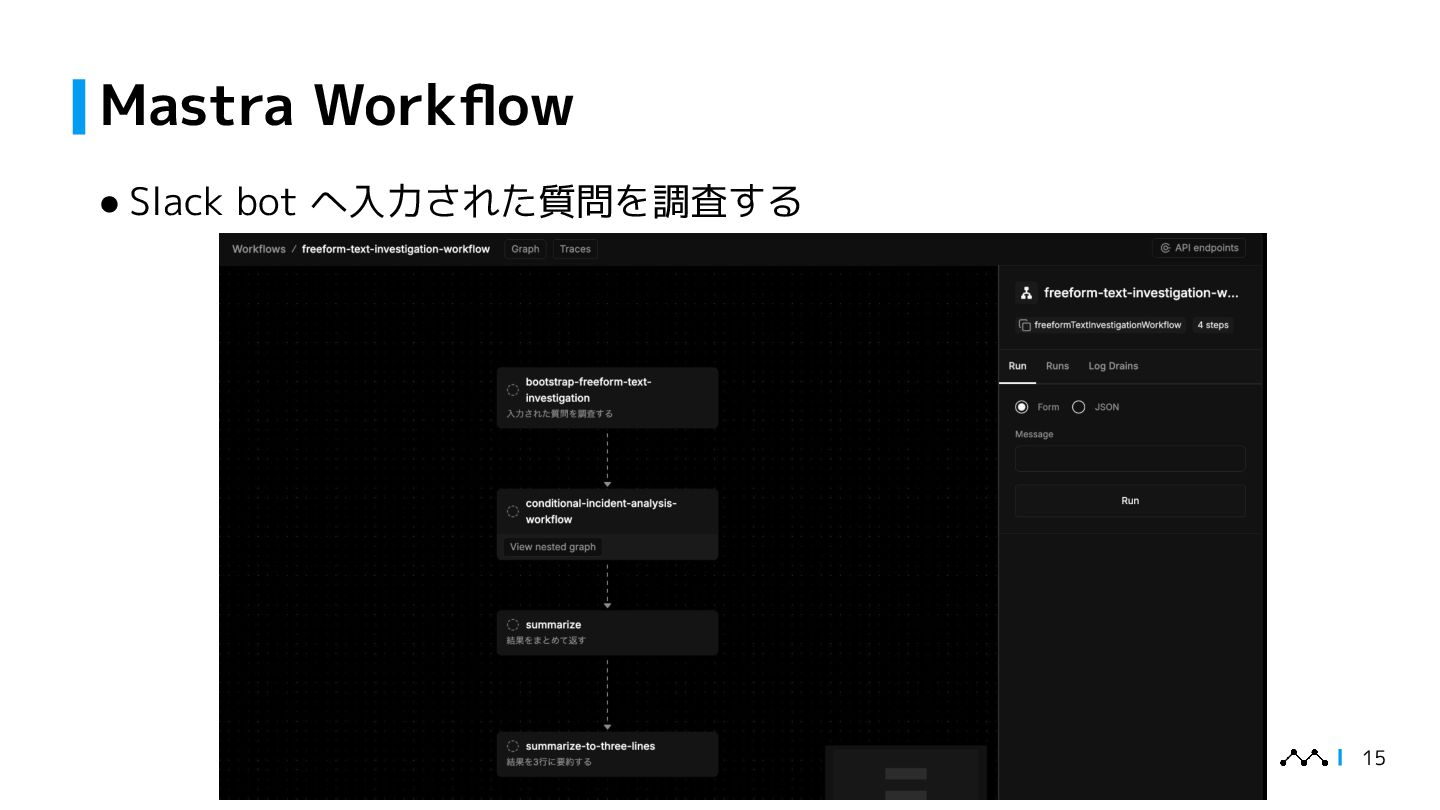Open the Log Drains tab

click(1113, 366)
